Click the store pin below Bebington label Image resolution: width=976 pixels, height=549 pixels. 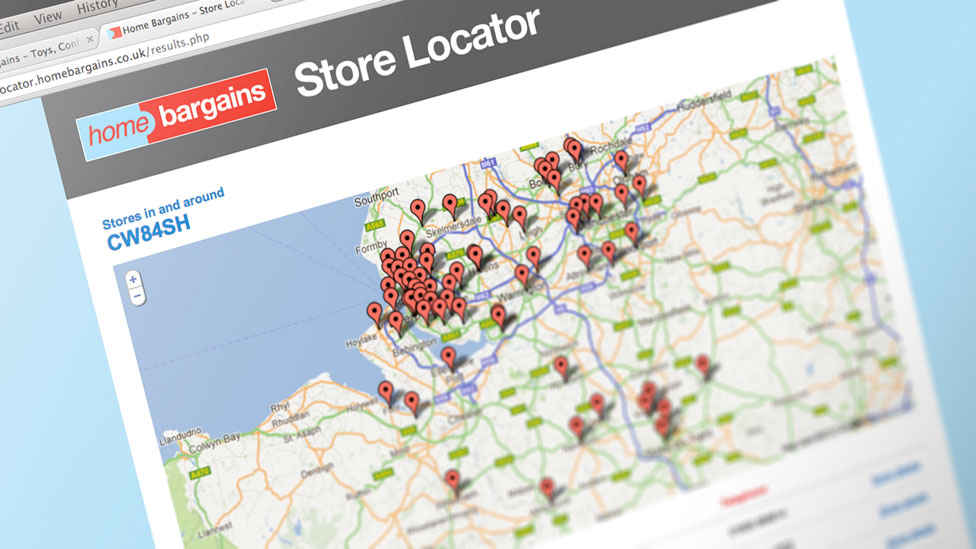point(448,358)
